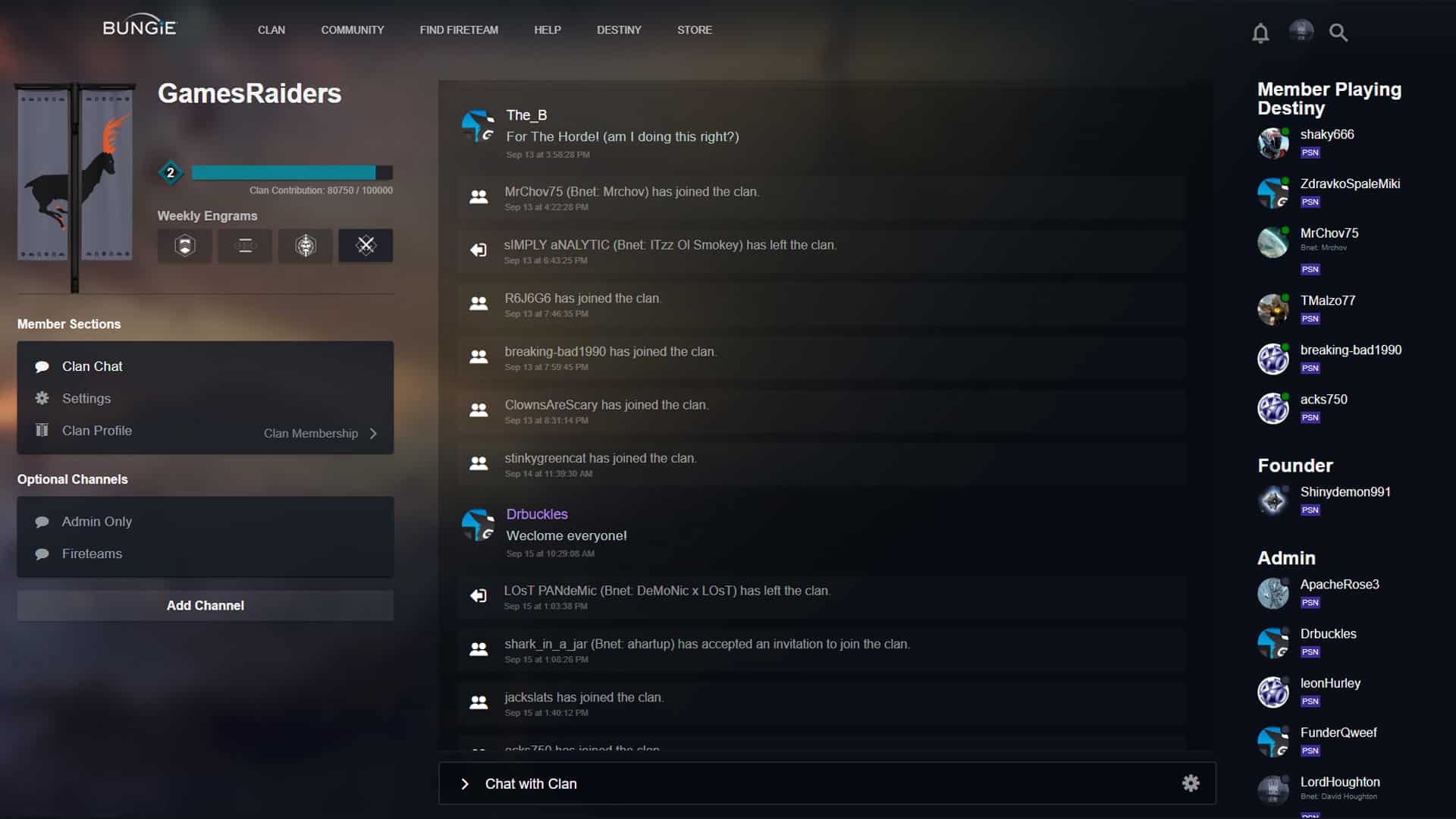Click leonHurley admin name
This screenshot has height=819, width=1456.
tap(1330, 683)
